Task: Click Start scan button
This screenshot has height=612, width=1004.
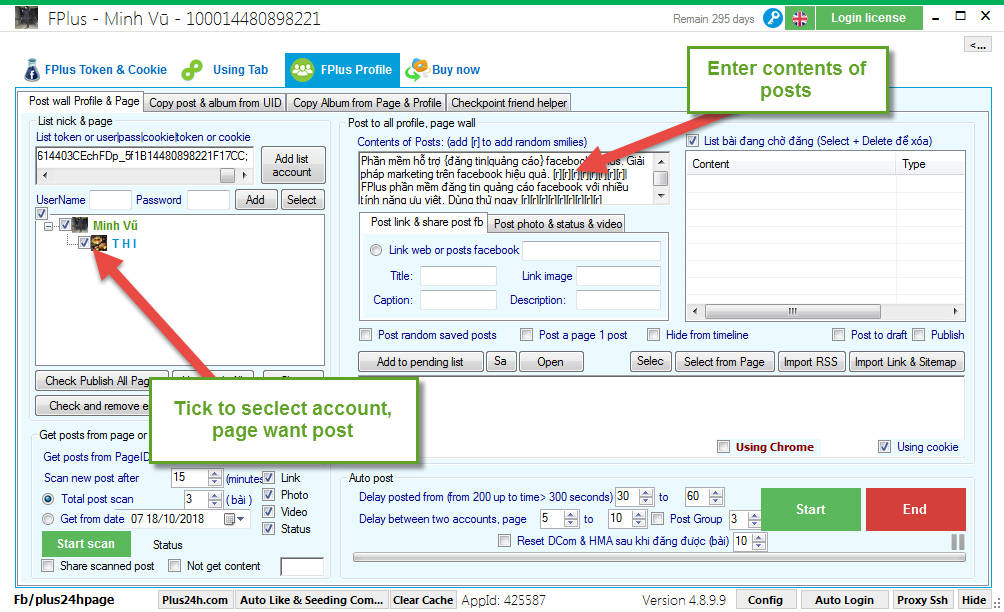Action: (x=86, y=544)
